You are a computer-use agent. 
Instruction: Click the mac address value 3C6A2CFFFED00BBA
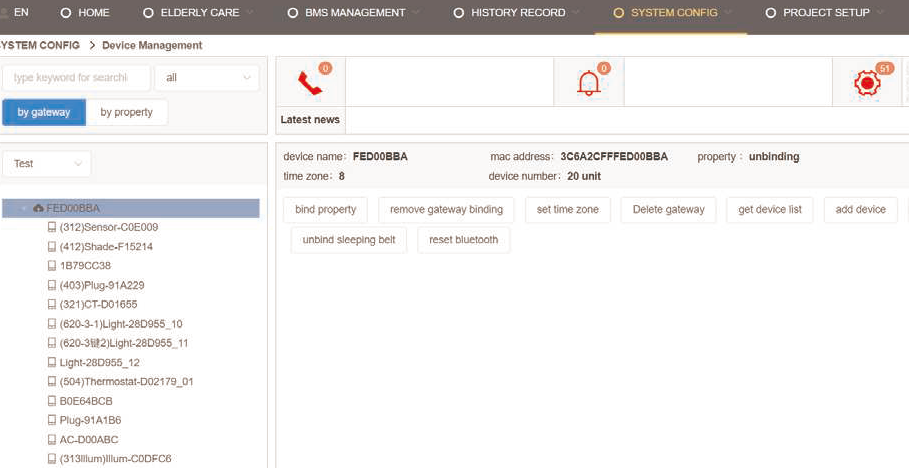click(x=614, y=157)
